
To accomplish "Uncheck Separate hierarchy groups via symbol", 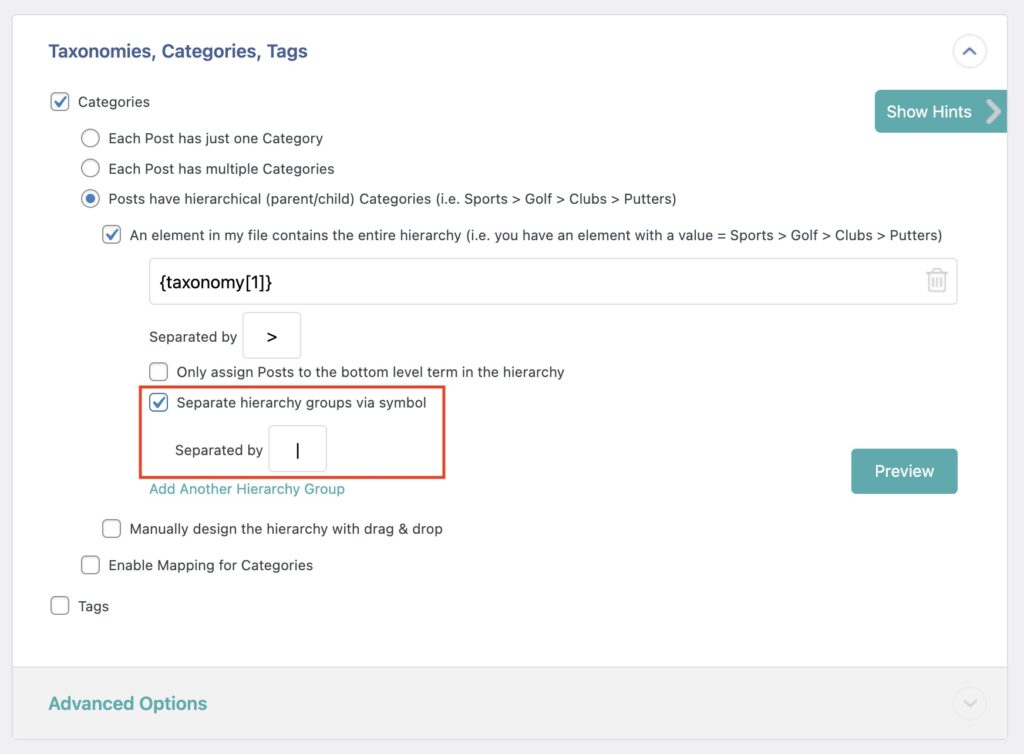I will tap(159, 403).
